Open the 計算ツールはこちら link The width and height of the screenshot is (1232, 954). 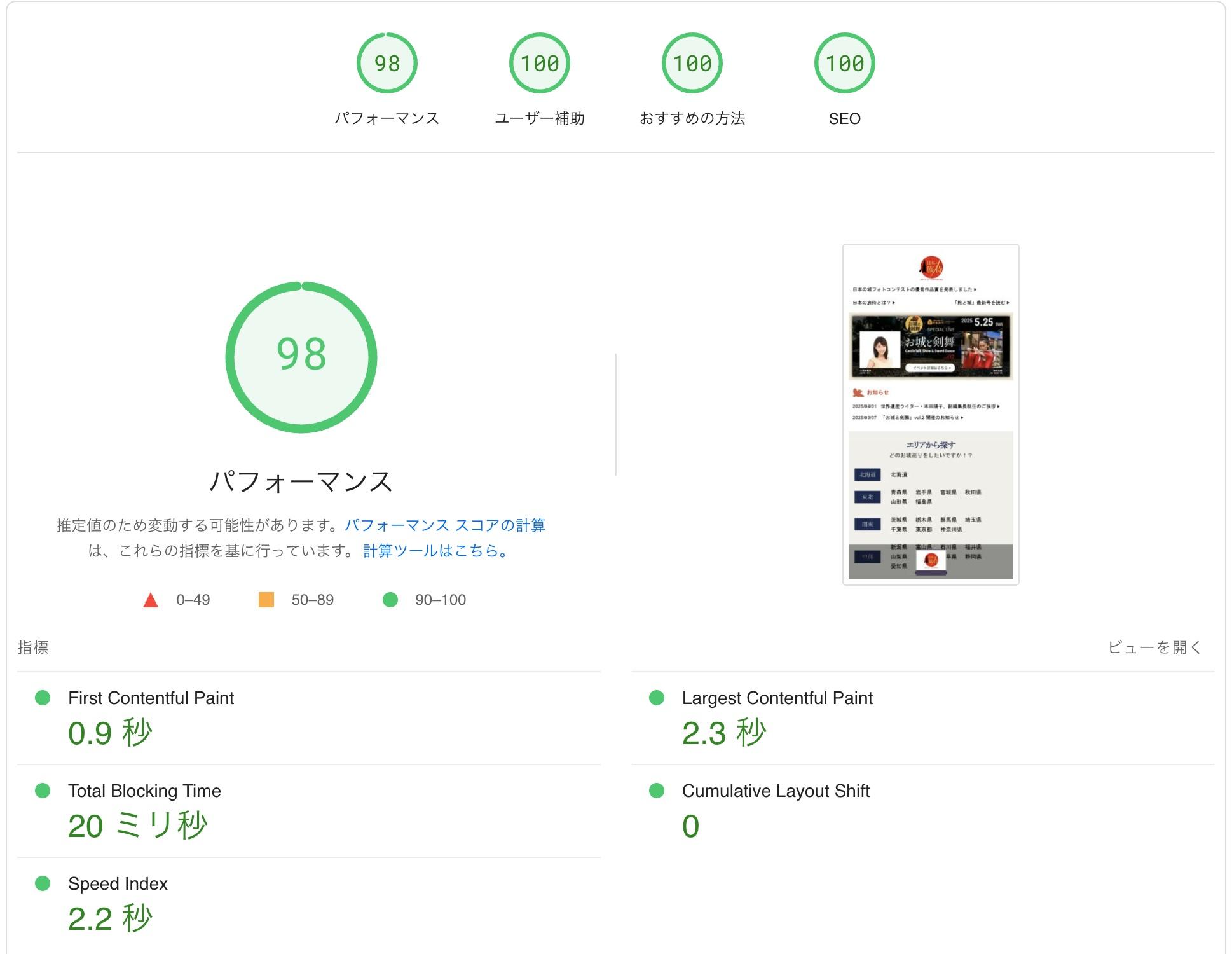(x=435, y=551)
